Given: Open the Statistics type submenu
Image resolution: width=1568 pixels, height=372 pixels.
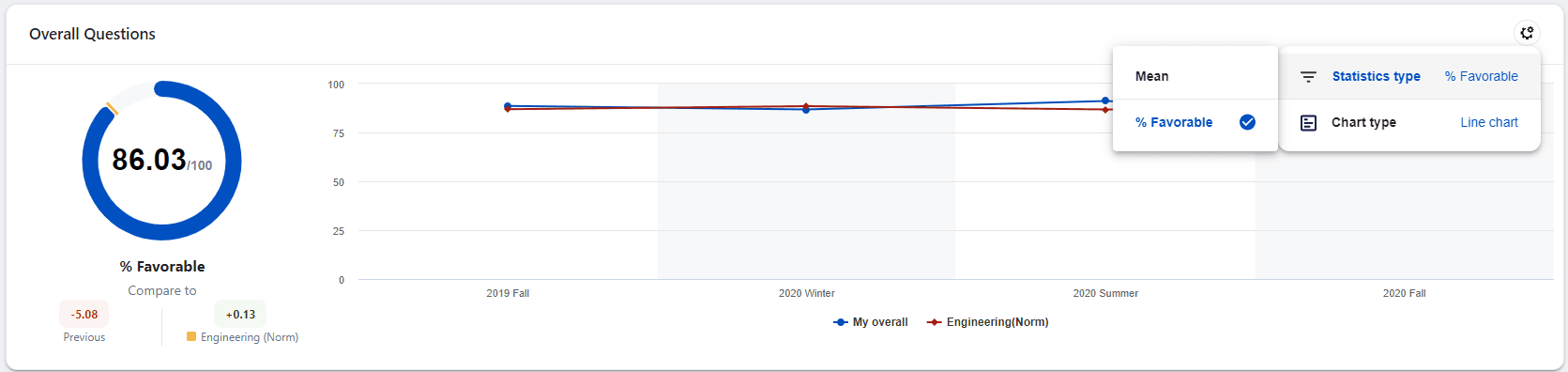Looking at the screenshot, I should click(1409, 76).
